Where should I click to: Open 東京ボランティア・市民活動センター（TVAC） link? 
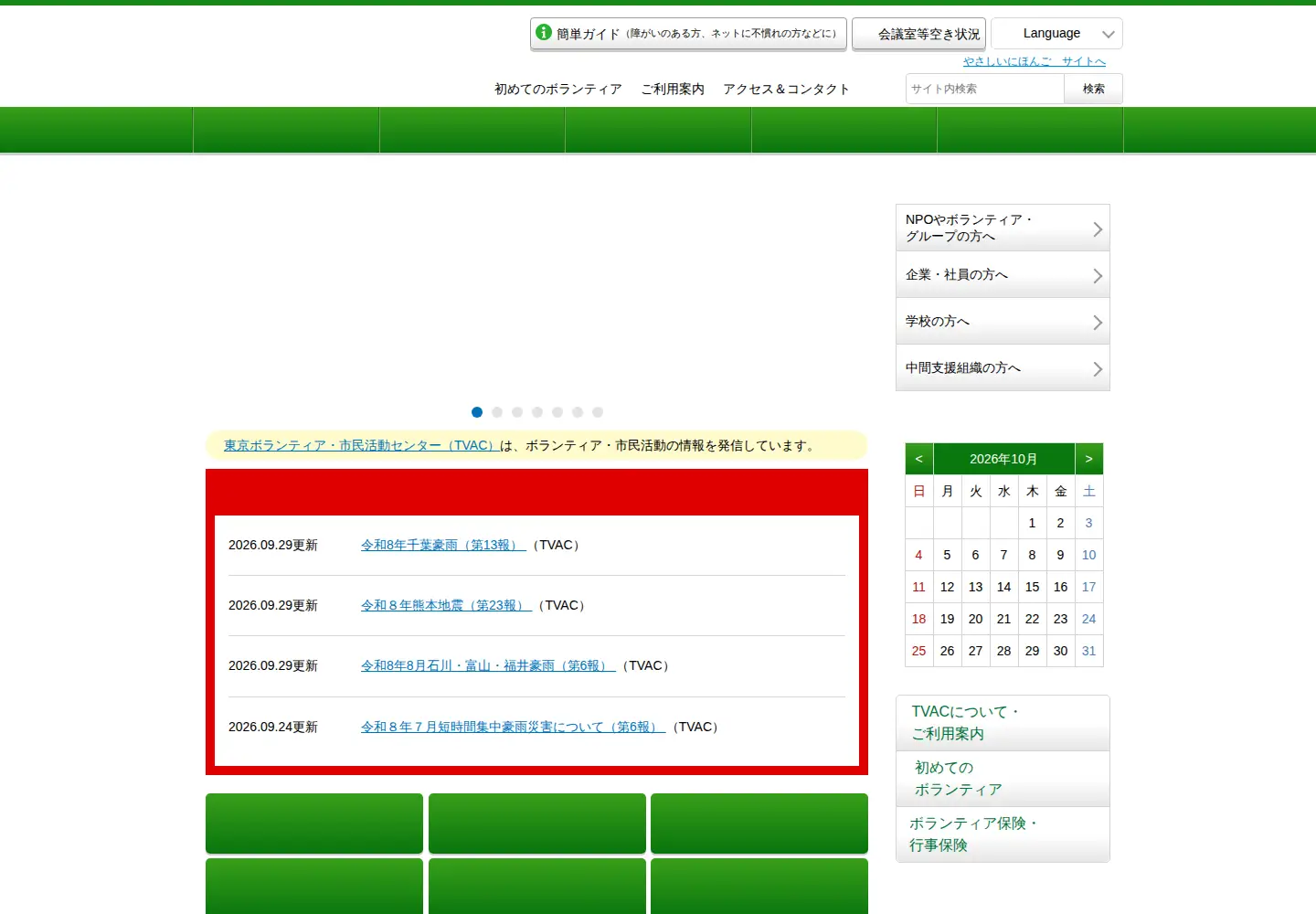pos(361,445)
